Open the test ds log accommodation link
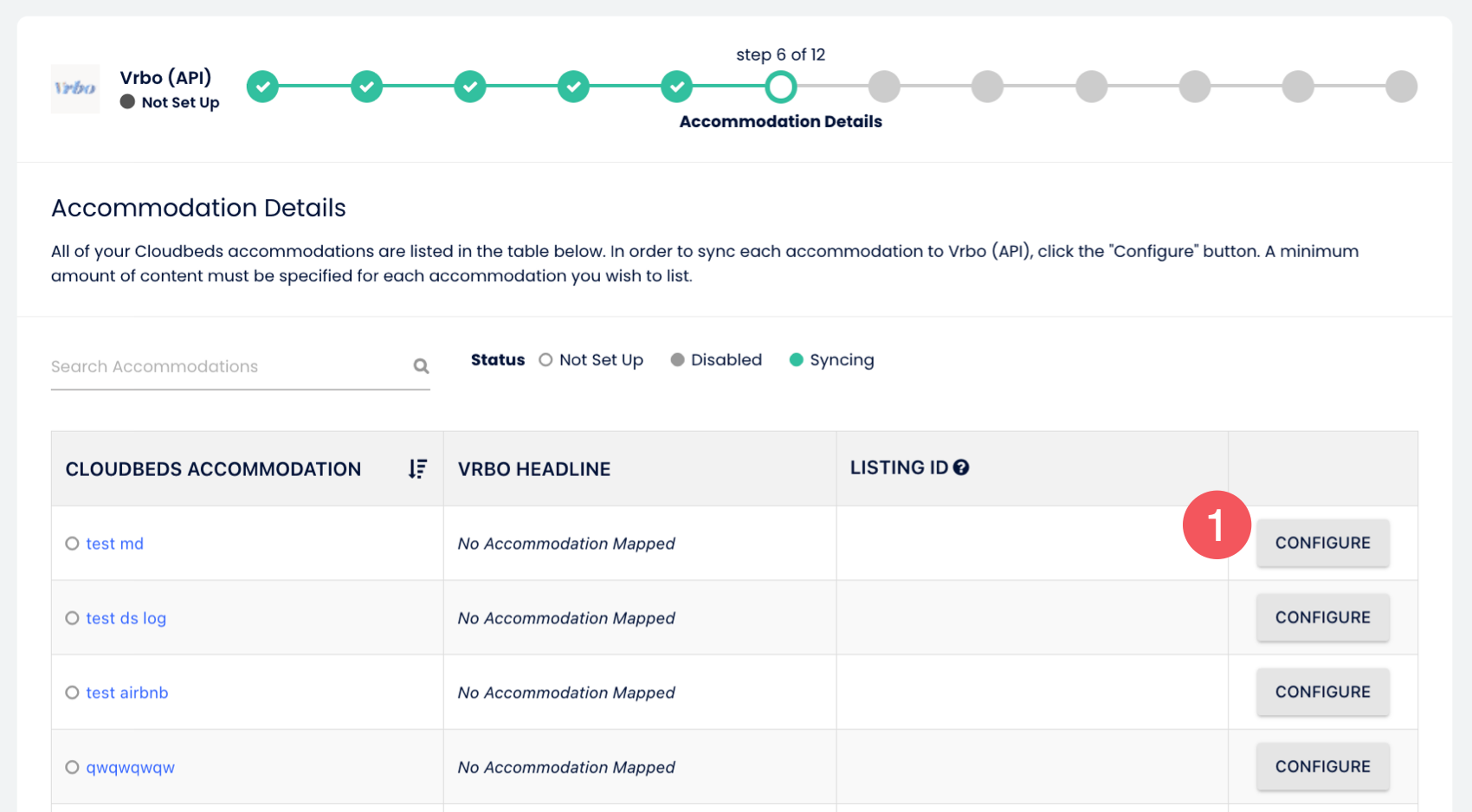The height and width of the screenshot is (812, 1472). coord(126,618)
